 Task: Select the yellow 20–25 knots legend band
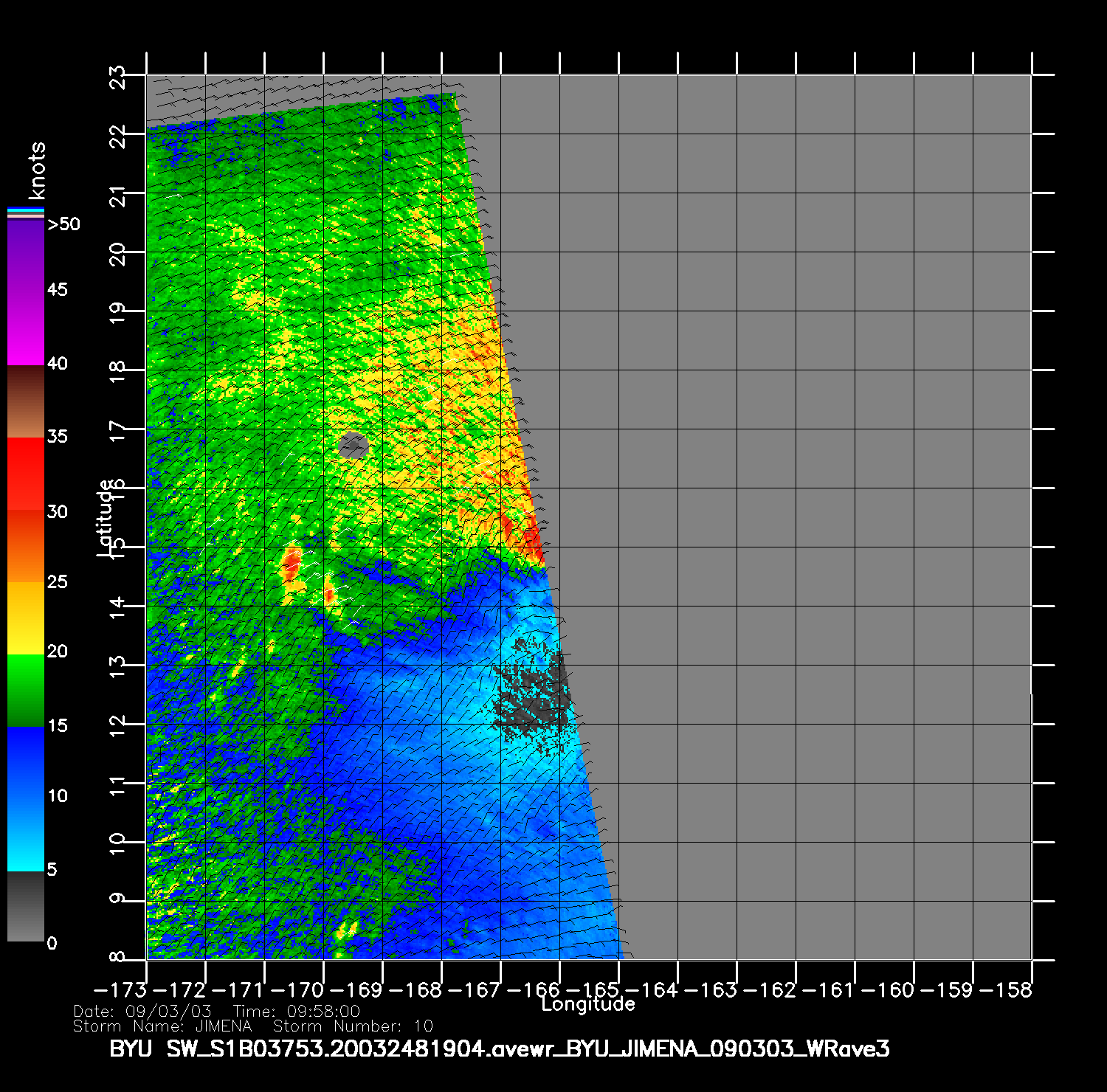26,618
